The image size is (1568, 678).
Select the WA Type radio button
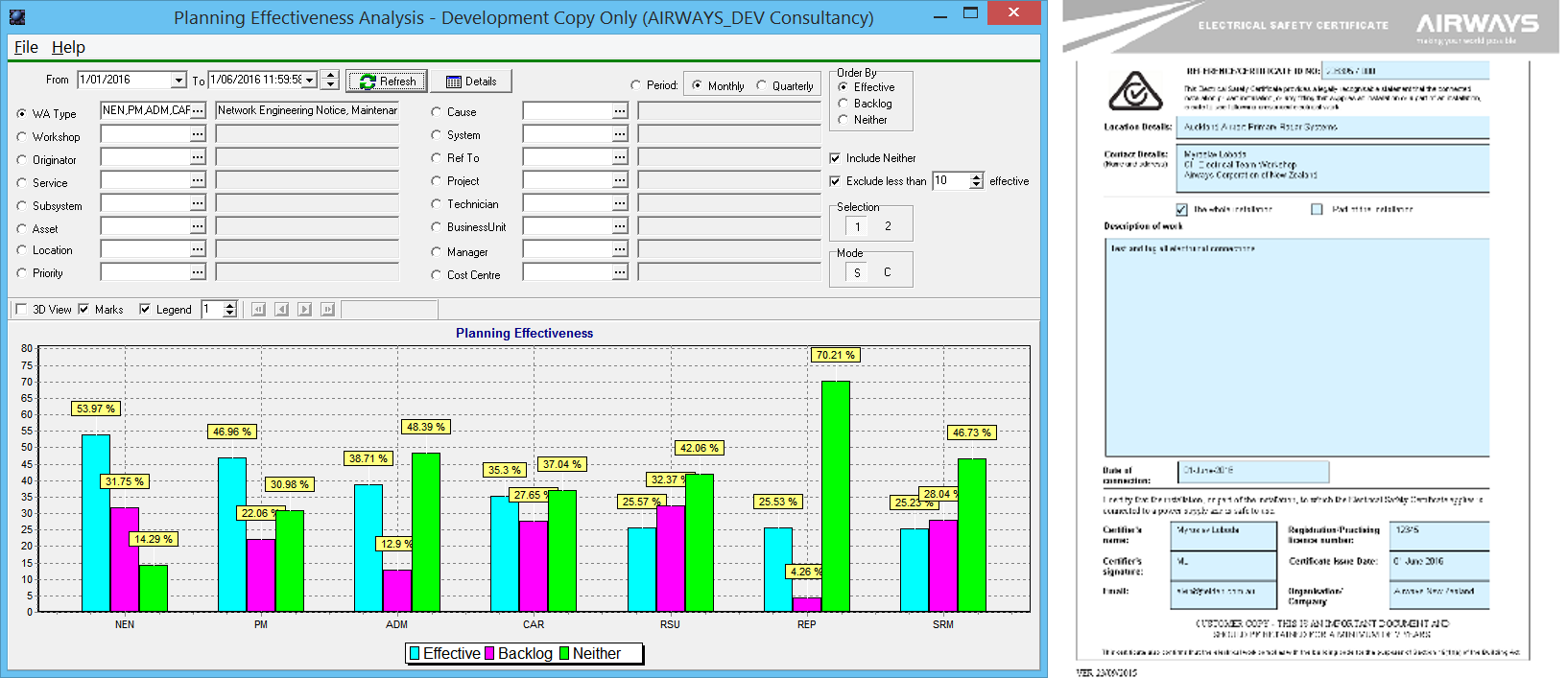tap(22, 113)
